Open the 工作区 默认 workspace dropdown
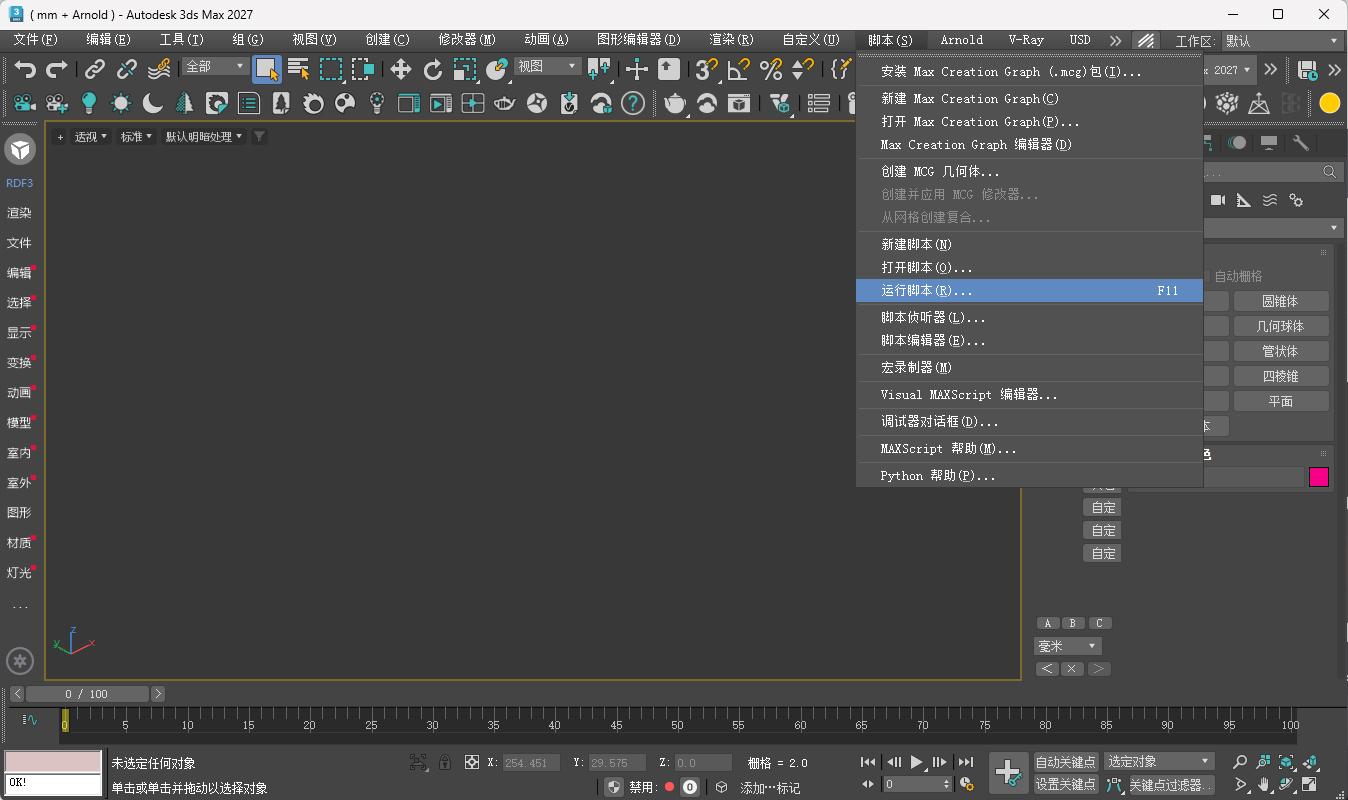Screen dimensions: 1348x800 coord(1281,41)
